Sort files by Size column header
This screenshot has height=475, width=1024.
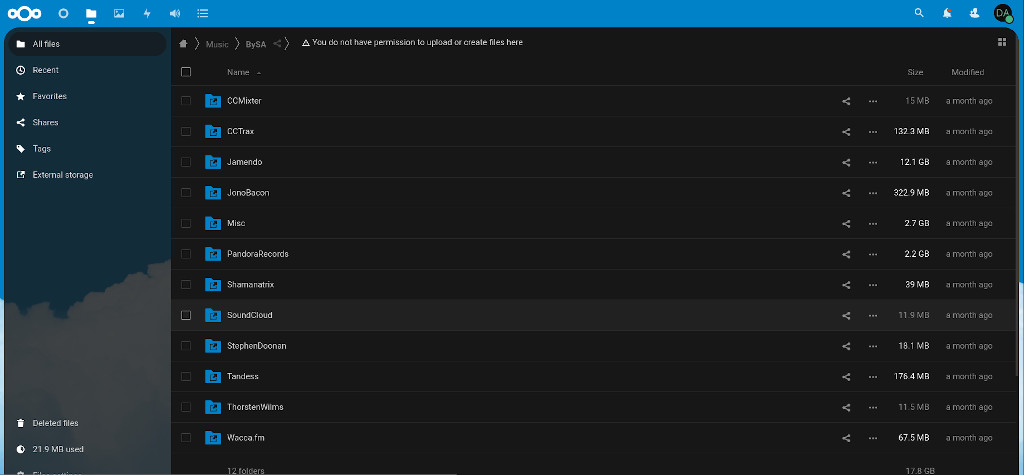(x=915, y=72)
